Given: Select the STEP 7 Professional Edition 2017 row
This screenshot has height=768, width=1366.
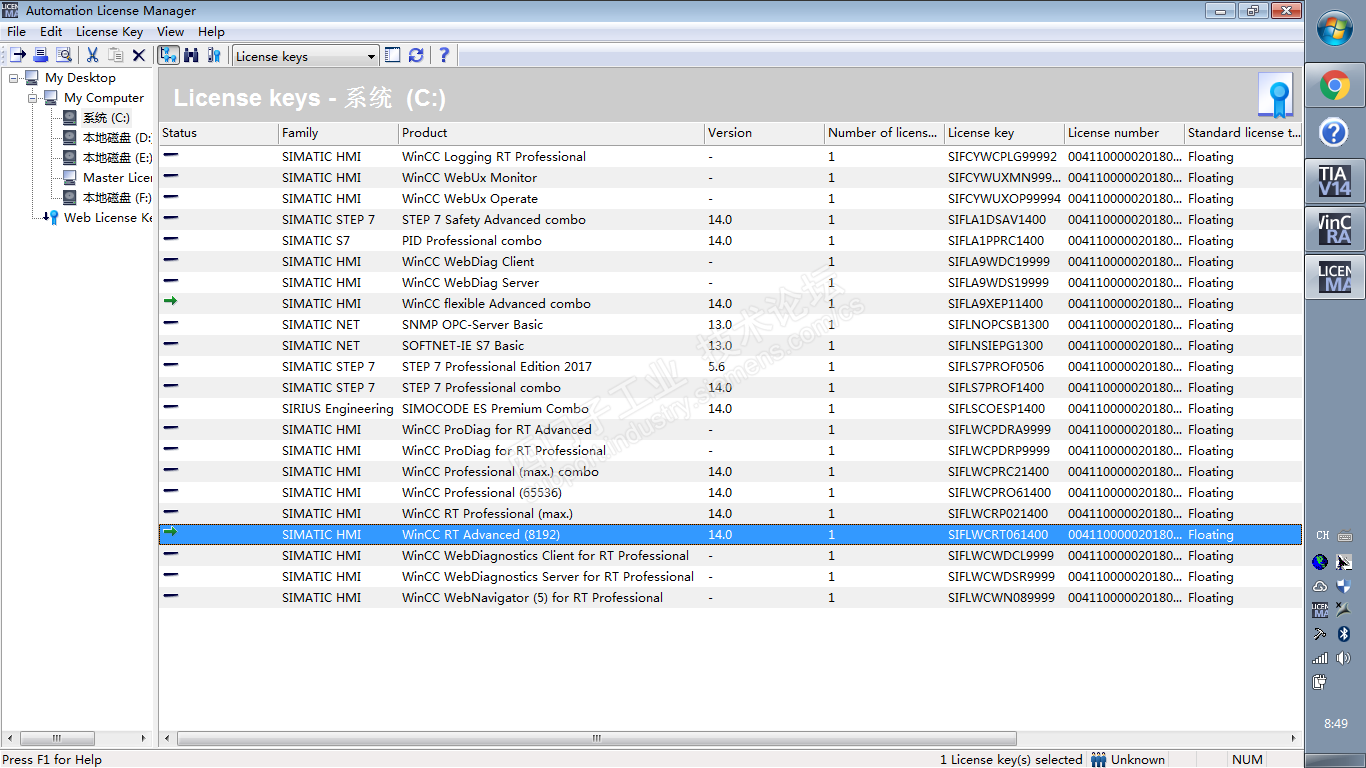Looking at the screenshot, I should tap(730, 367).
